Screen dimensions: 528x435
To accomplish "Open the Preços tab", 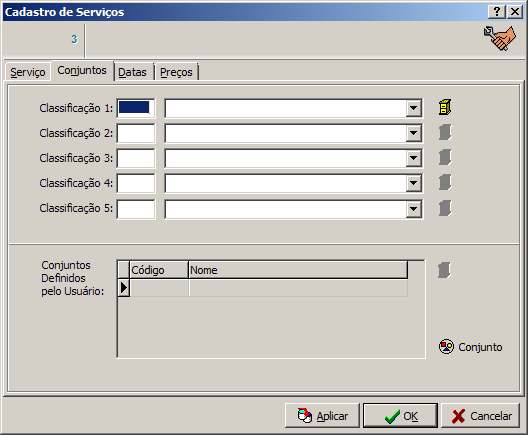I will (x=176, y=72).
